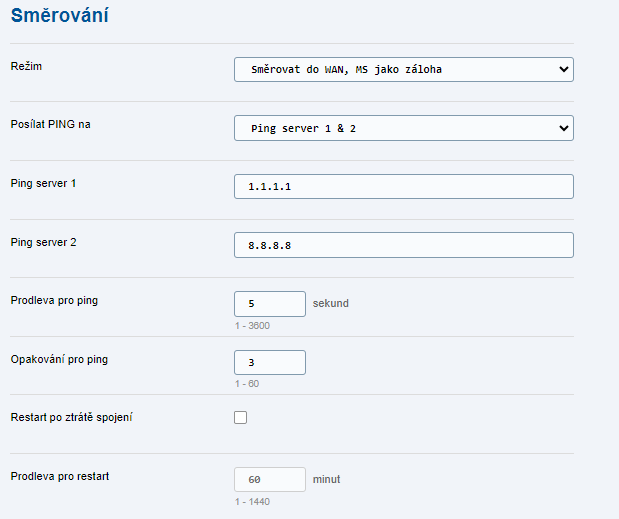Click the Prodleva pro restart label
Screen dimensions: 619x519
click(x=60, y=476)
